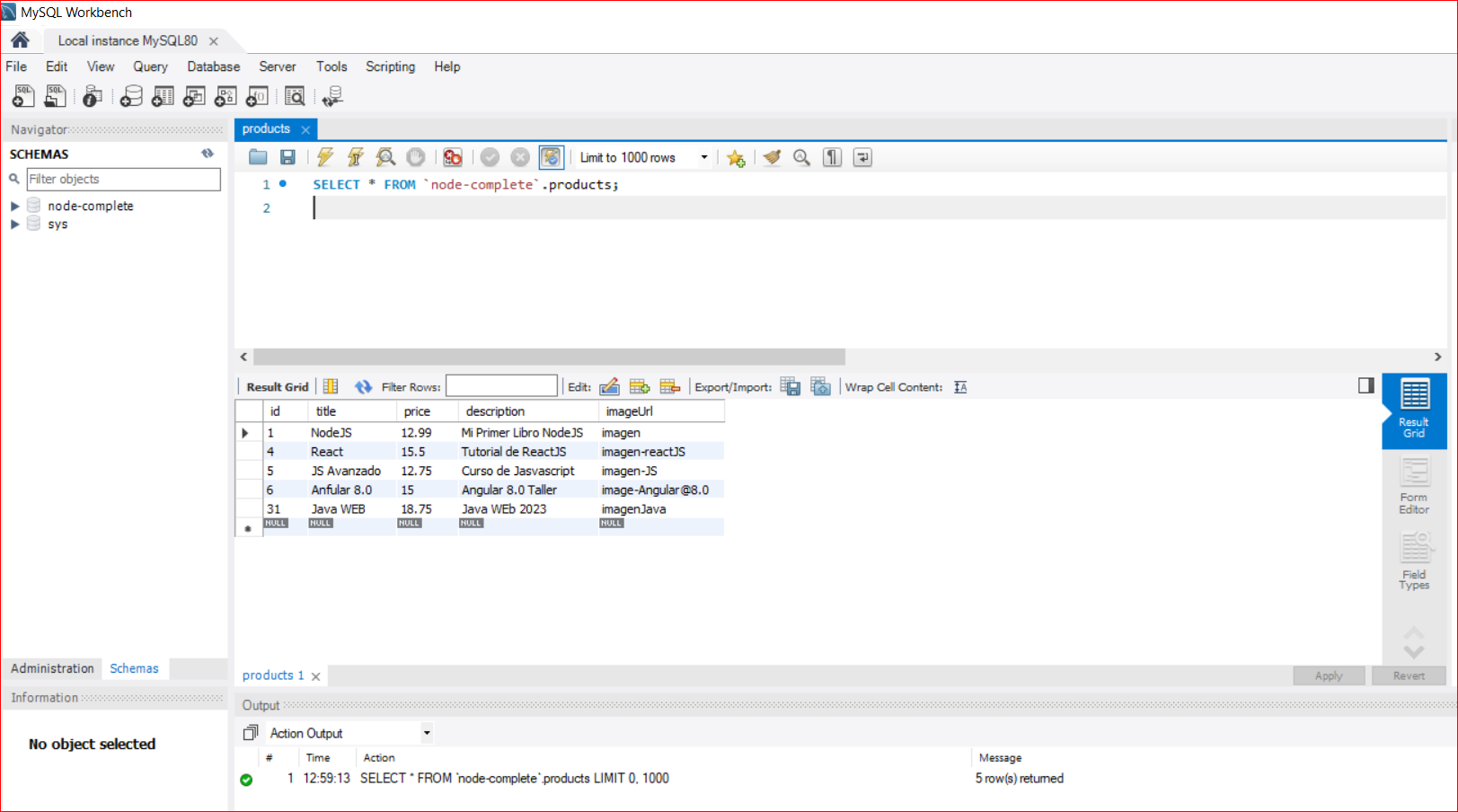
Task: Click the Apply button
Action: [1329, 675]
